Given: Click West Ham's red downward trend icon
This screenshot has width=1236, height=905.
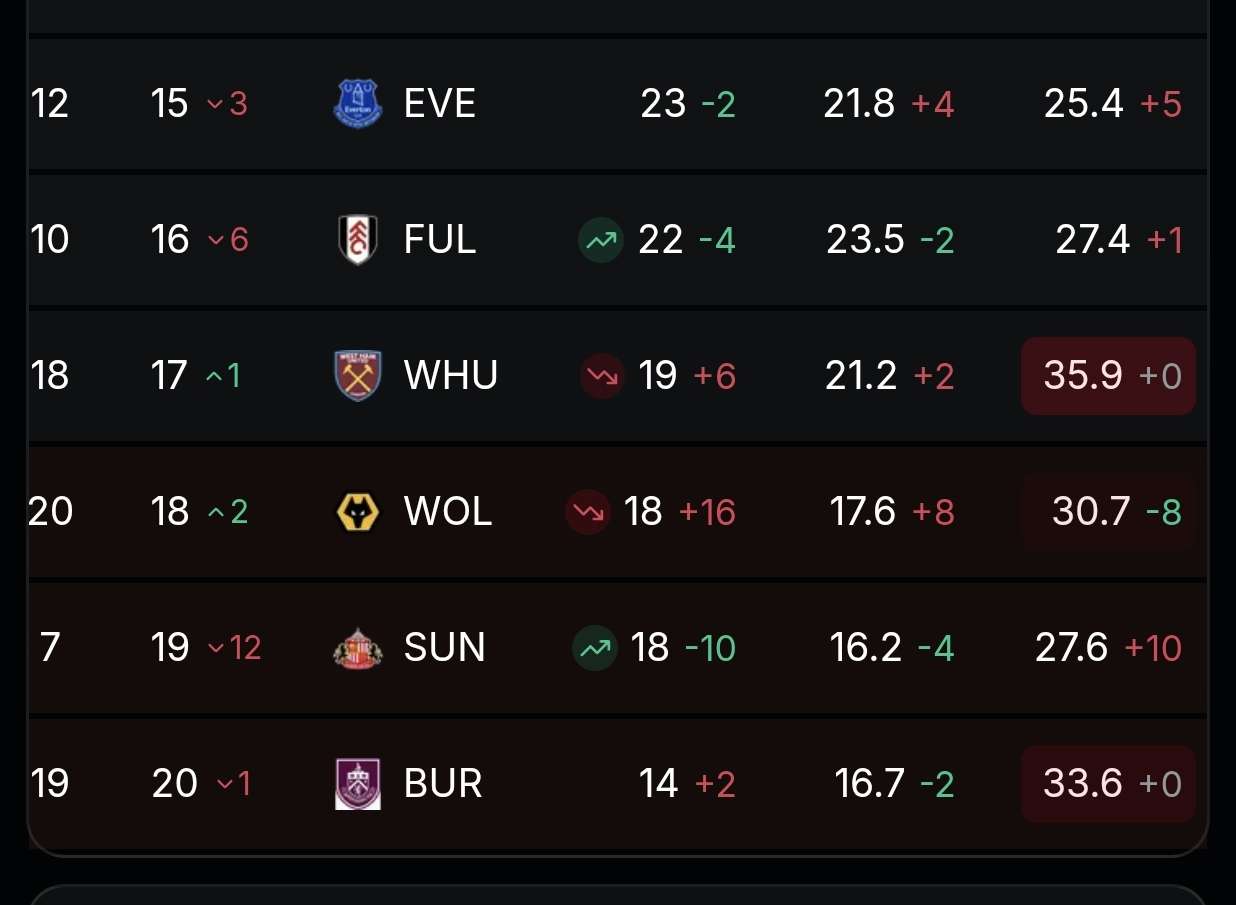Looking at the screenshot, I should coord(601,376).
